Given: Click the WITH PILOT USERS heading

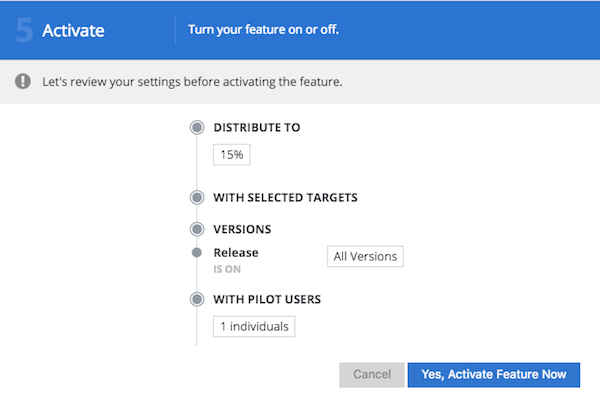Looking at the screenshot, I should point(267,299).
